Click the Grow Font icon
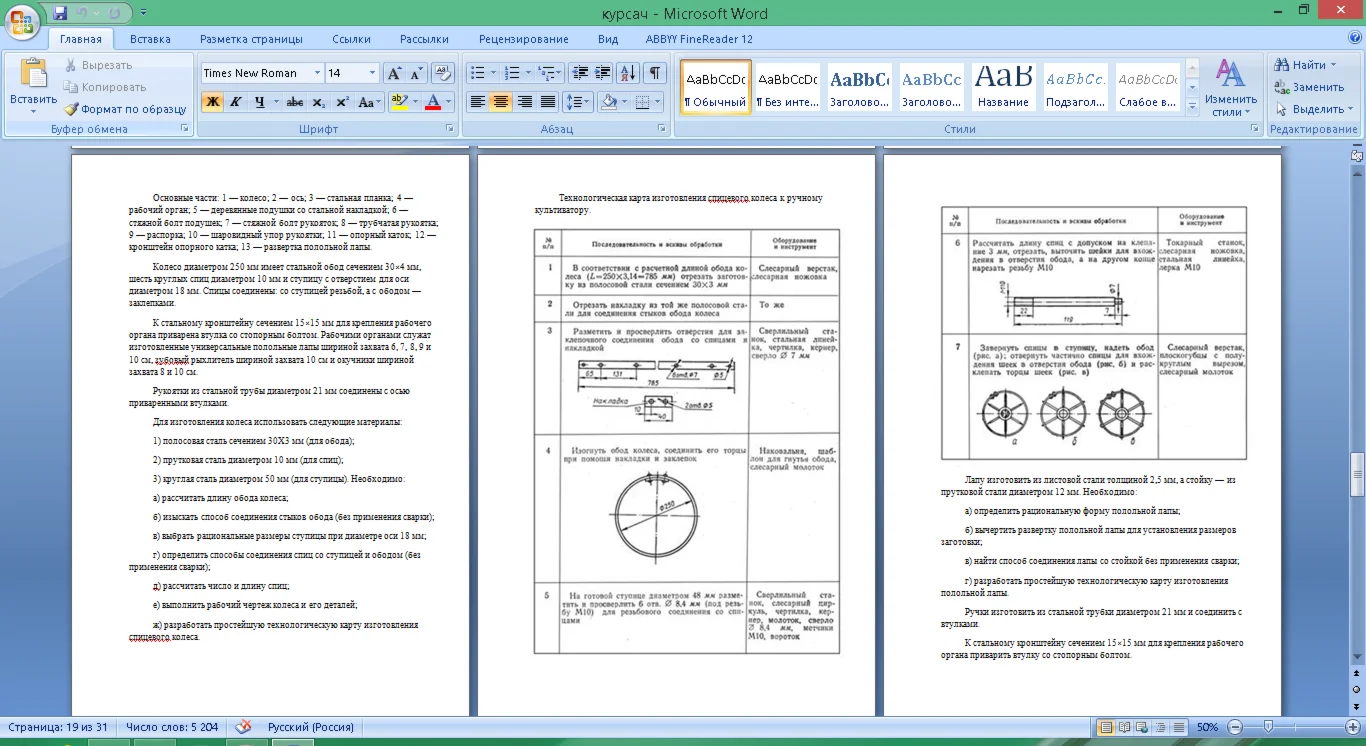Screen dimensions: 1366x746 [394, 73]
